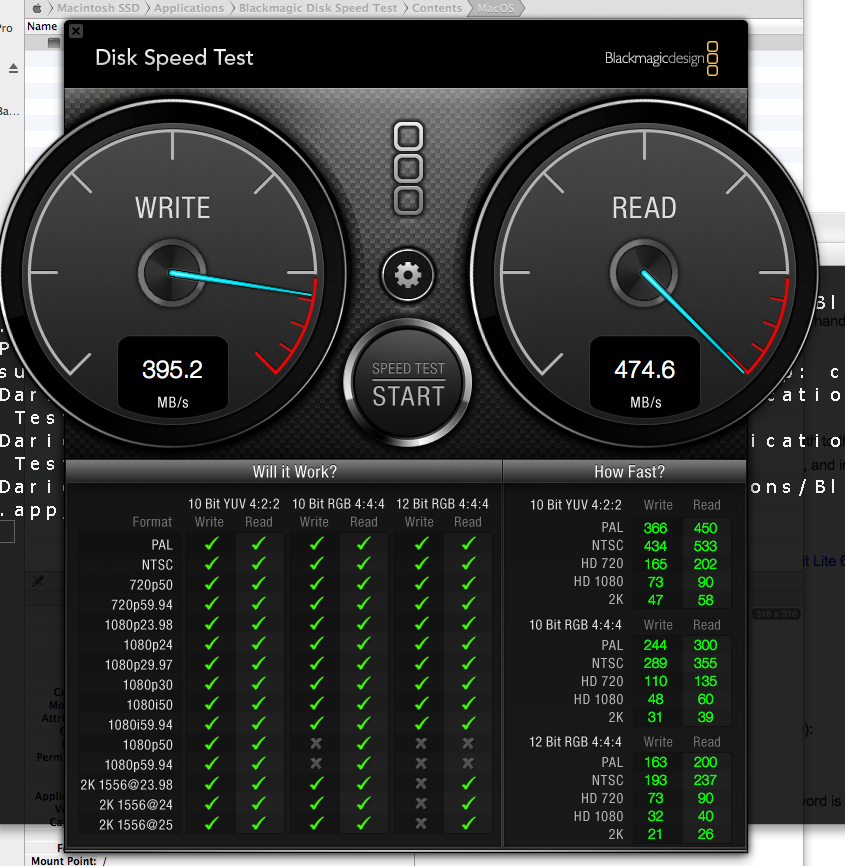Click 12 Bit RGB 4:4:4 How Fast heading

[x=575, y=742]
